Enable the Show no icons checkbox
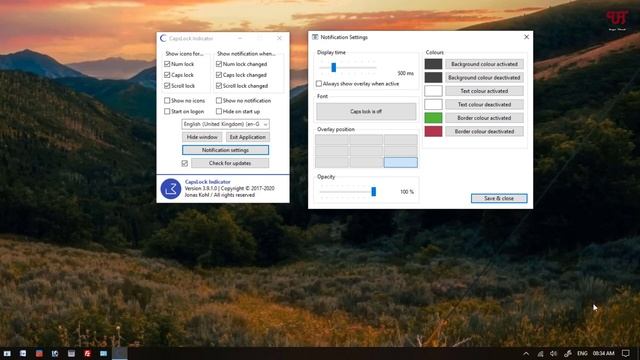Screen dimensions: 640x360 click(167, 100)
